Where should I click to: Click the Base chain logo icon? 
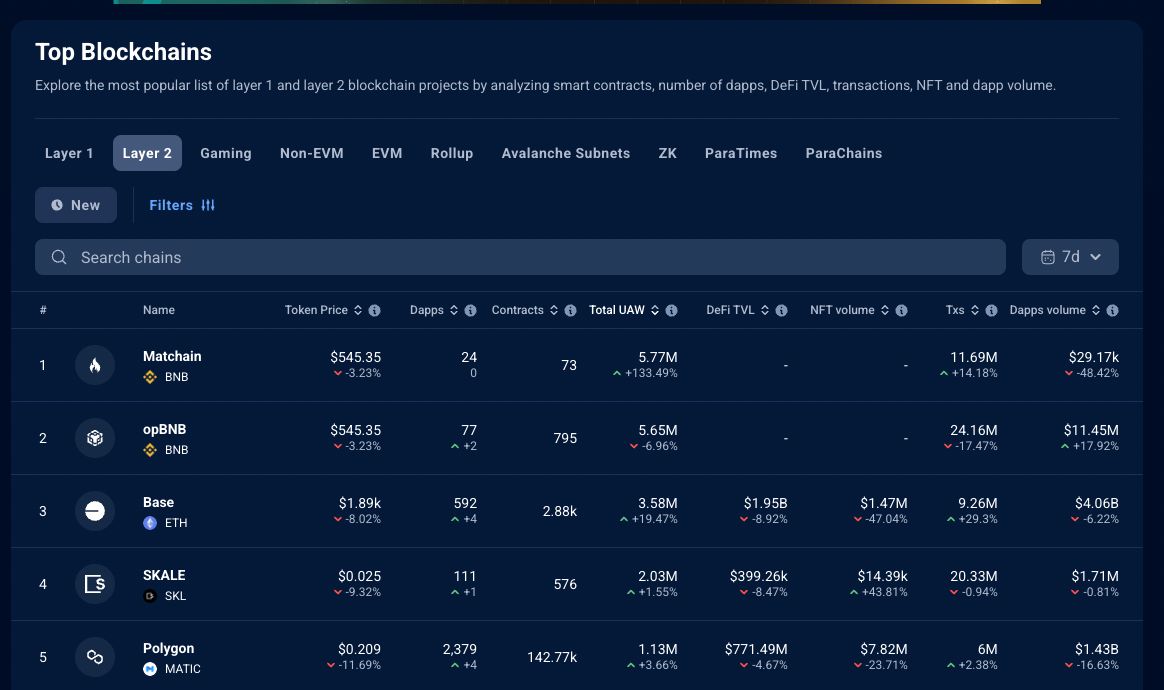pyautogui.click(x=95, y=511)
